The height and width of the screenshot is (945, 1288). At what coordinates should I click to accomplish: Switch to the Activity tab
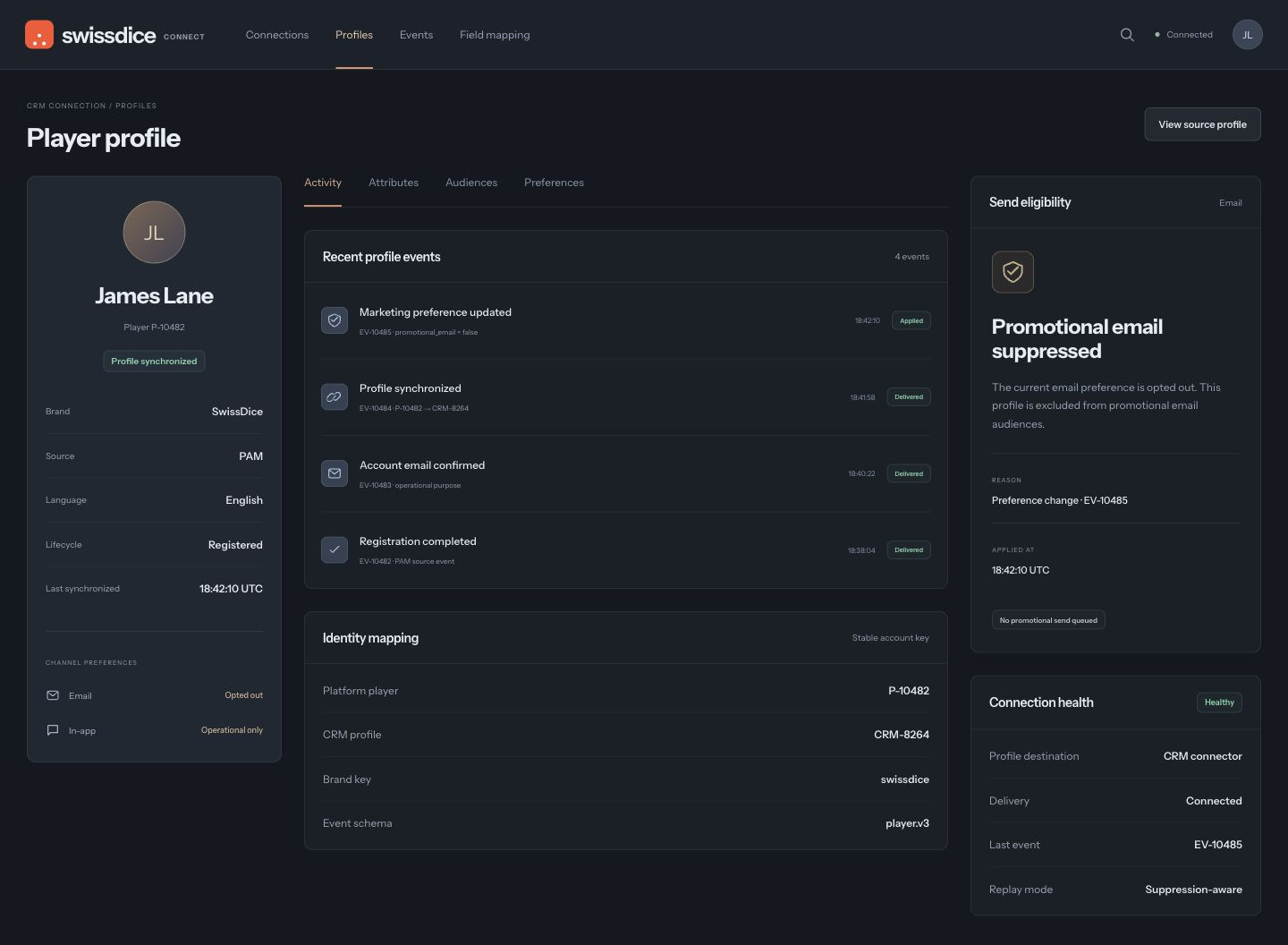323,183
